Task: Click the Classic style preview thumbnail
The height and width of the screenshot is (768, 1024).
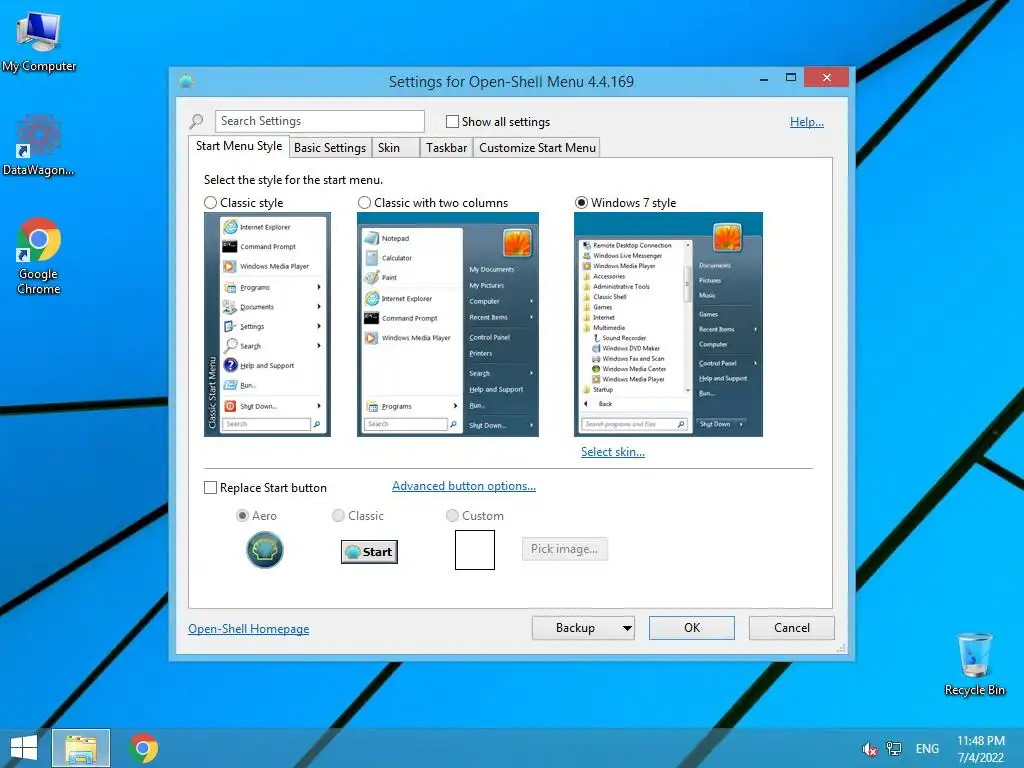Action: click(267, 325)
